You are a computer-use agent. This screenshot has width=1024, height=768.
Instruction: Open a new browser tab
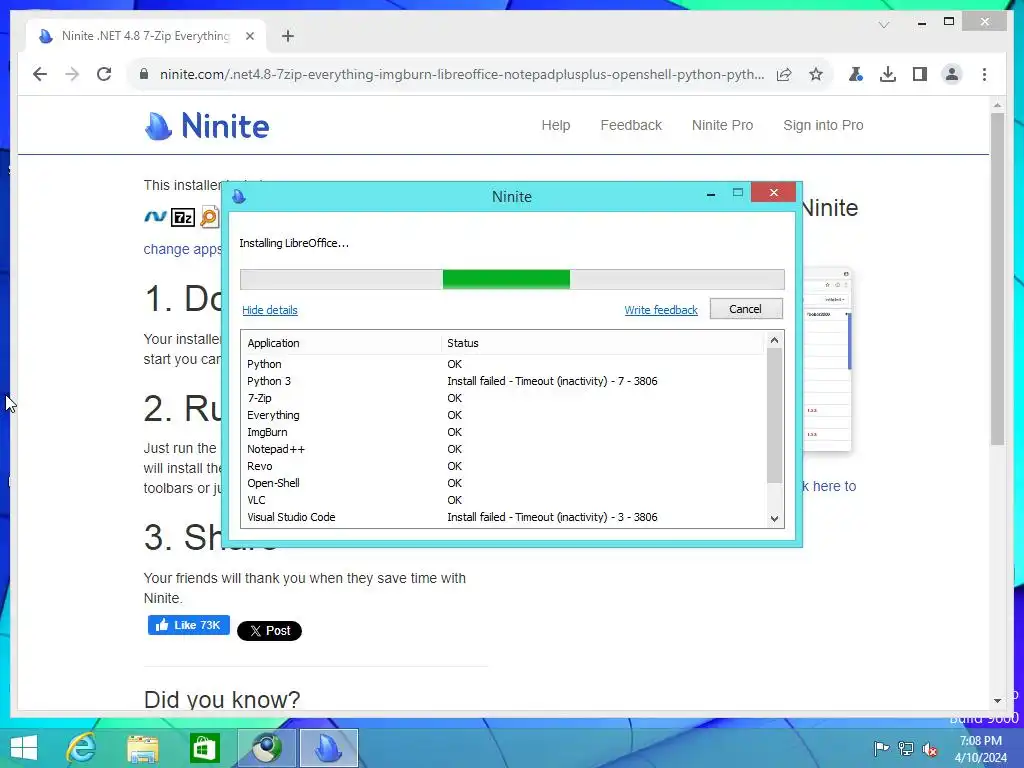pos(288,36)
